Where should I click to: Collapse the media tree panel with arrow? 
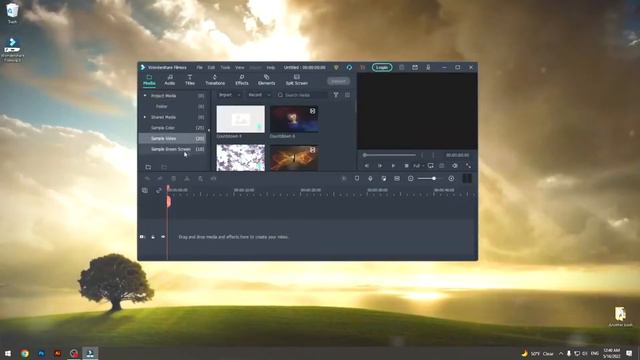point(209,131)
